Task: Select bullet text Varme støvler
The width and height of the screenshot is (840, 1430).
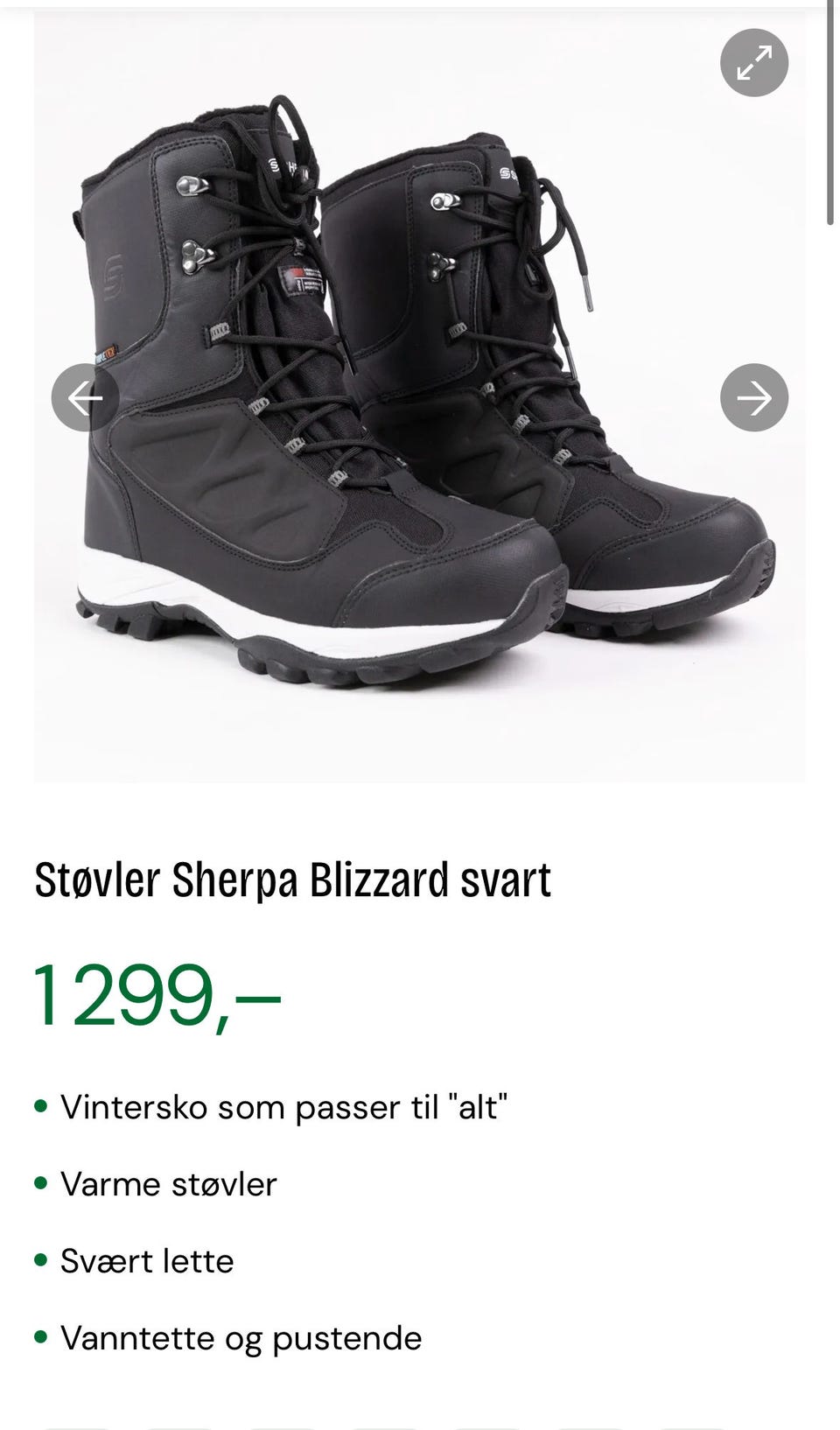Action: click(169, 1184)
